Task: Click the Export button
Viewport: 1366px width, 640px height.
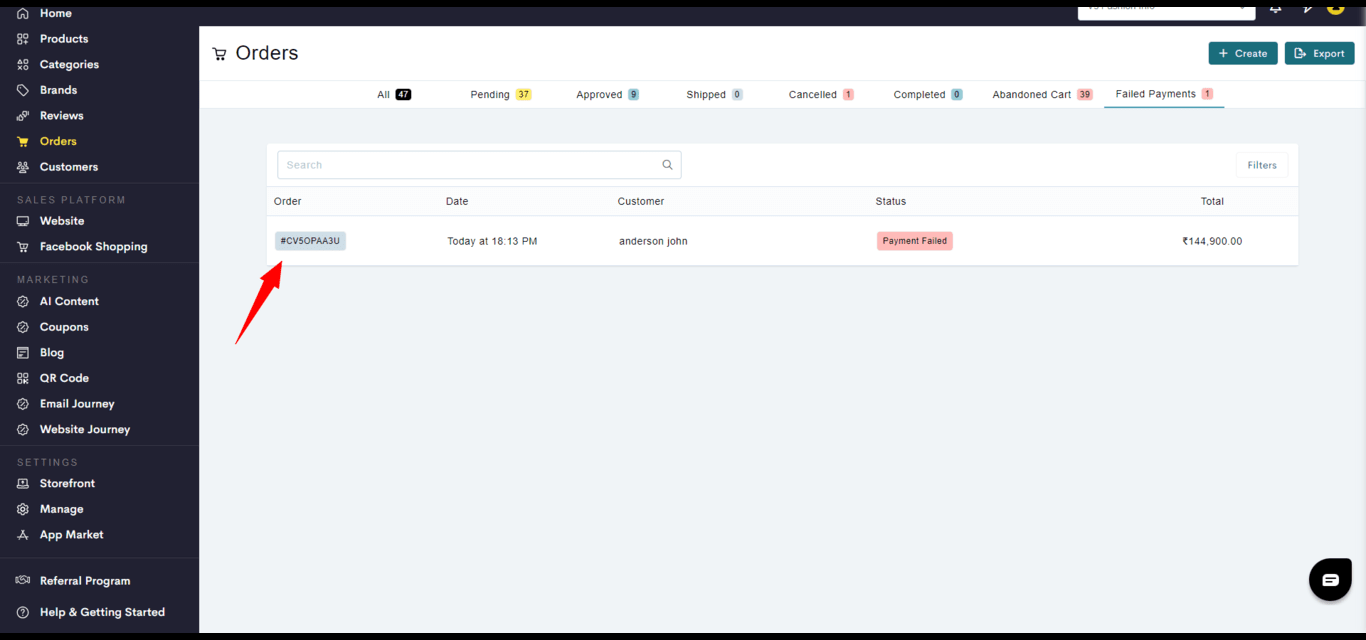Action: tap(1319, 53)
